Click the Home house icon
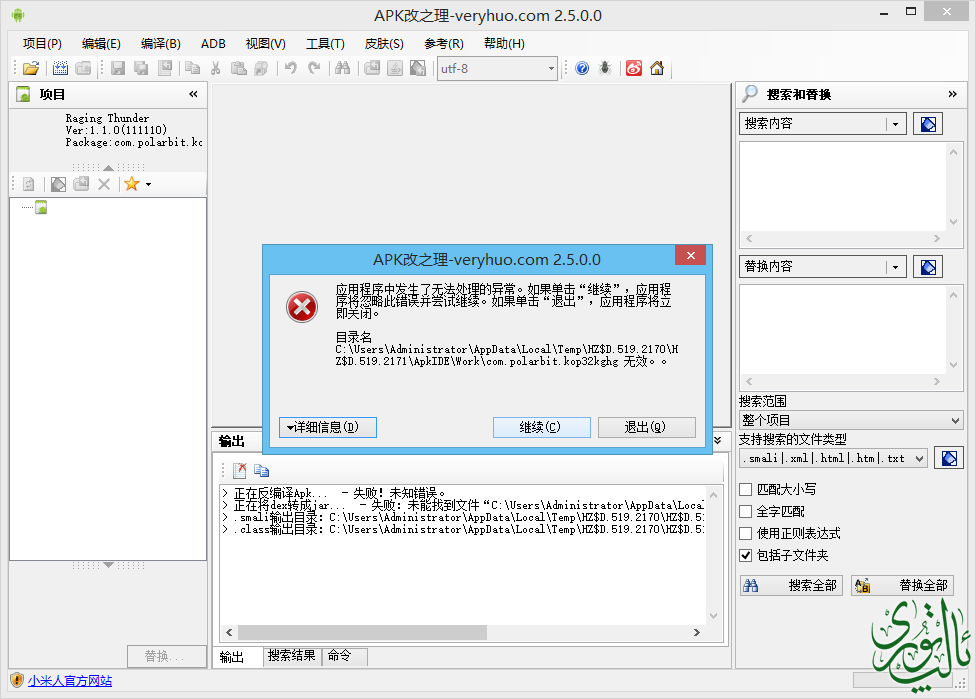This screenshot has height=699, width=976. 657,68
